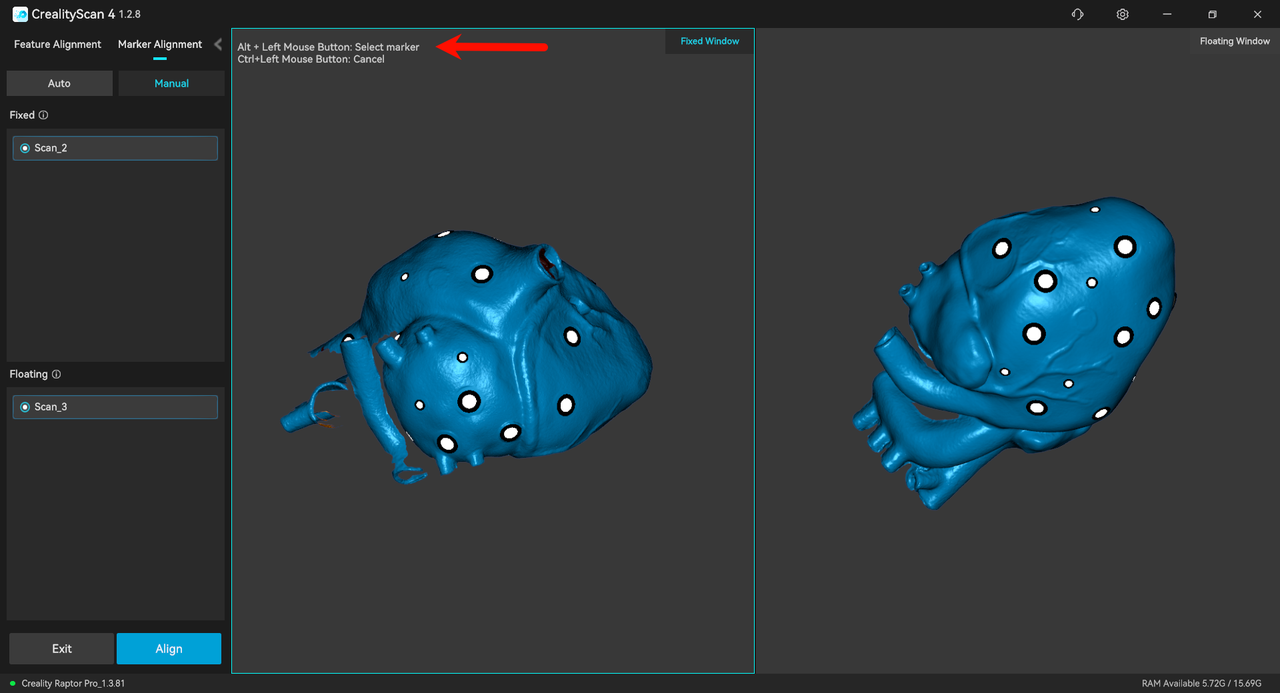Click the Floating Window label
This screenshot has width=1280, height=693.
coord(1234,41)
